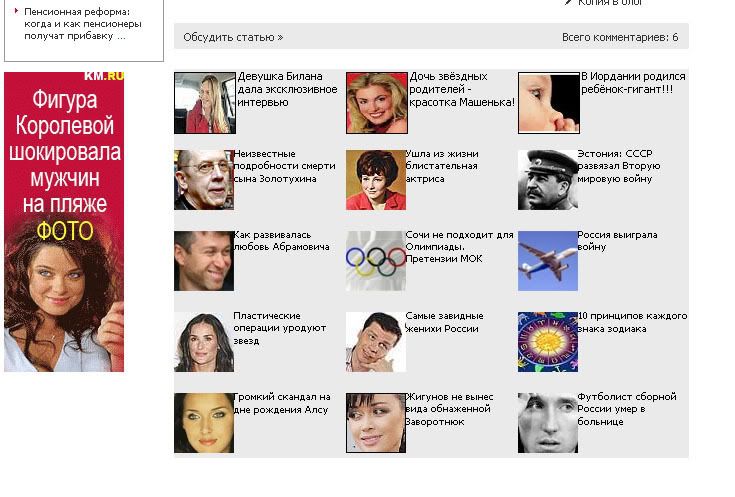The image size is (735, 497).
Task: Open headline Сочи не подходит для Олимпиады
Action: 459,247
